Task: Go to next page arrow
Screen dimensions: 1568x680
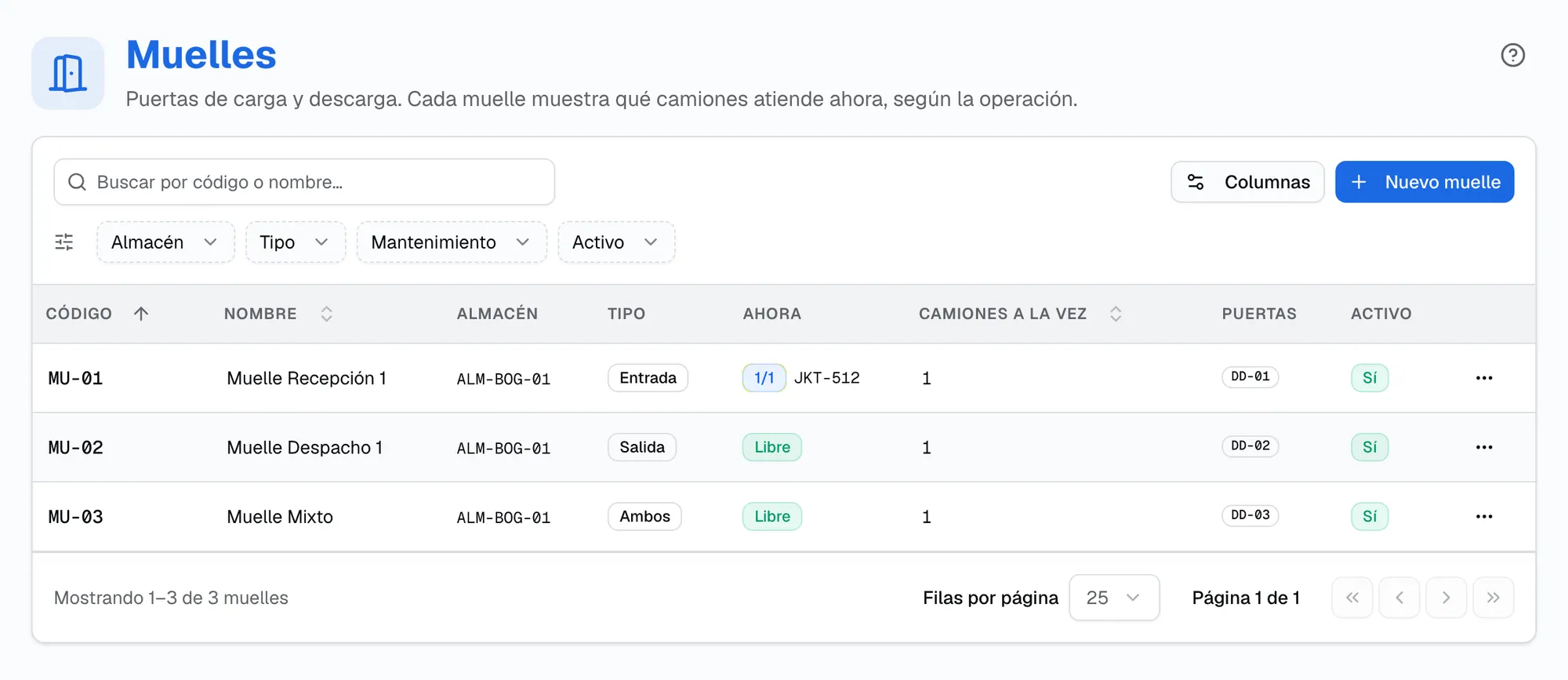Action: [1446, 598]
